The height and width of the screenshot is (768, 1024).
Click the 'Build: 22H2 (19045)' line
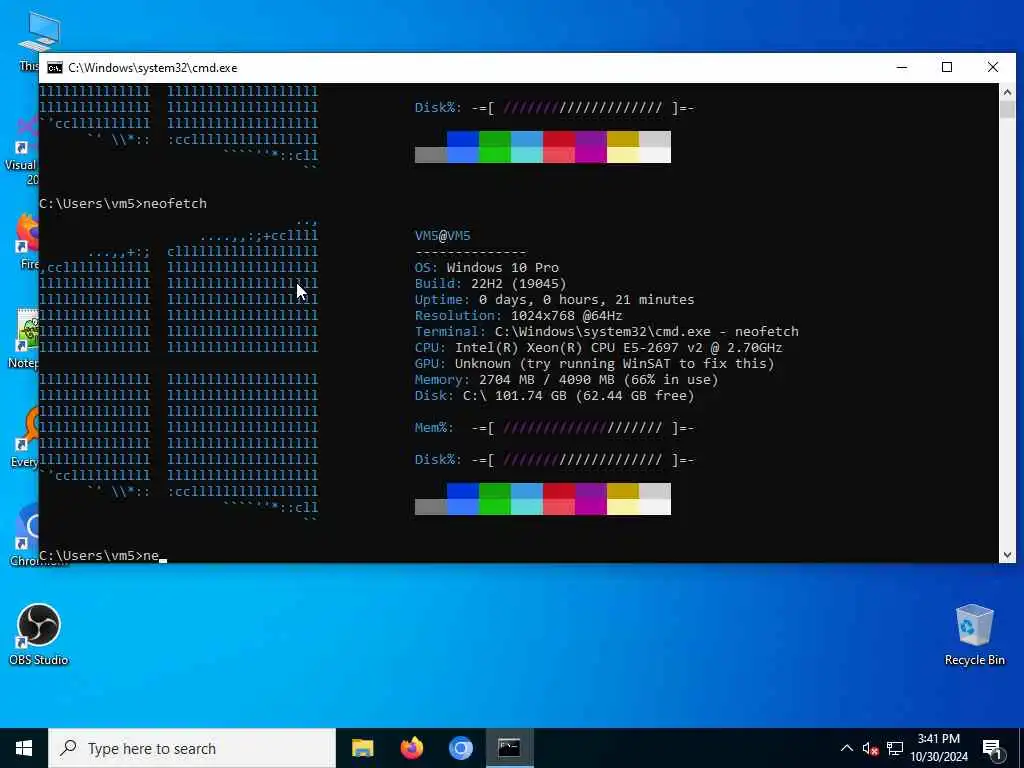point(490,283)
